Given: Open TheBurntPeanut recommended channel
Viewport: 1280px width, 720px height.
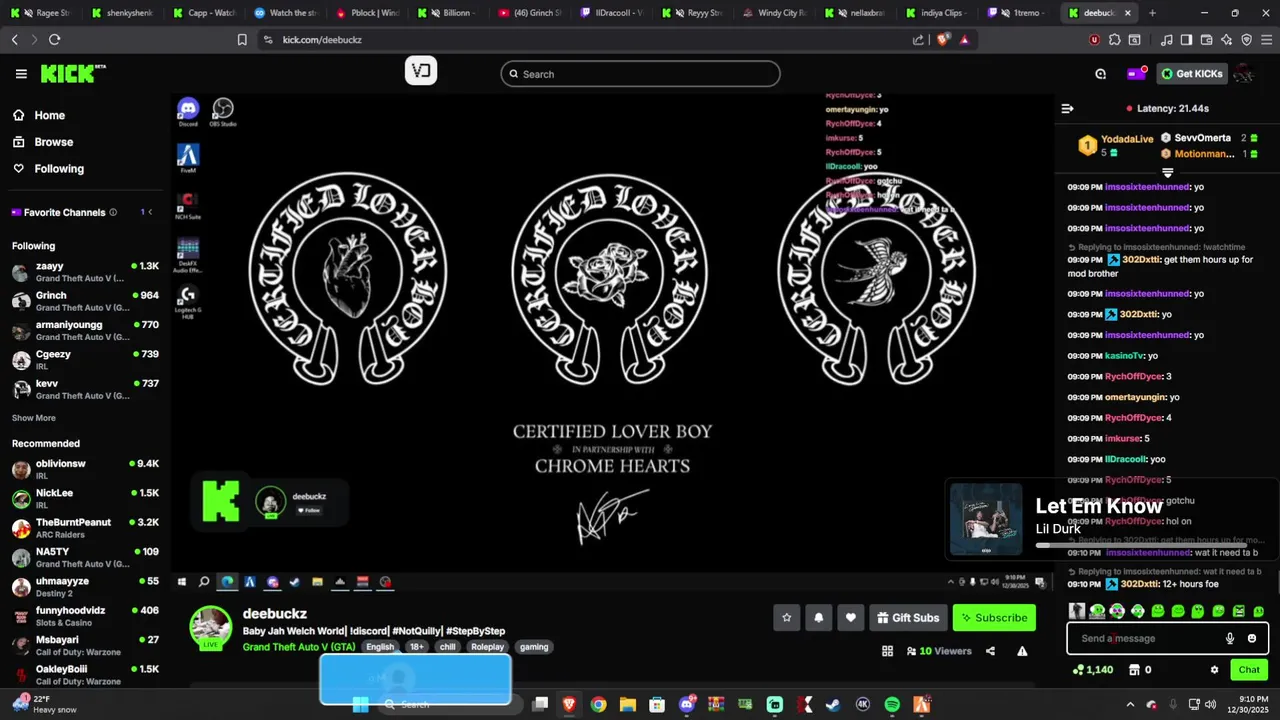Looking at the screenshot, I should pos(85,528).
